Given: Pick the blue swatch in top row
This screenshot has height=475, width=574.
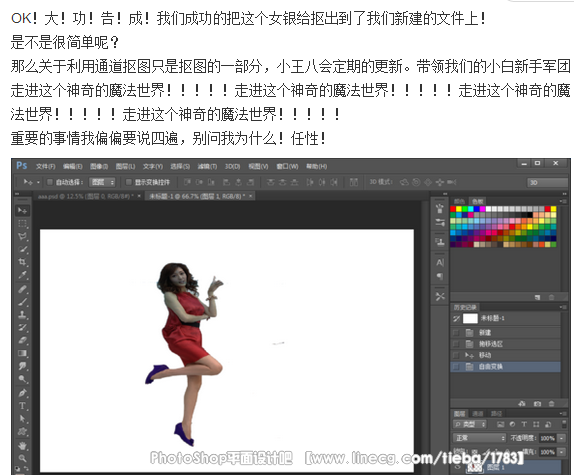Looking at the screenshot, I should [477, 209].
